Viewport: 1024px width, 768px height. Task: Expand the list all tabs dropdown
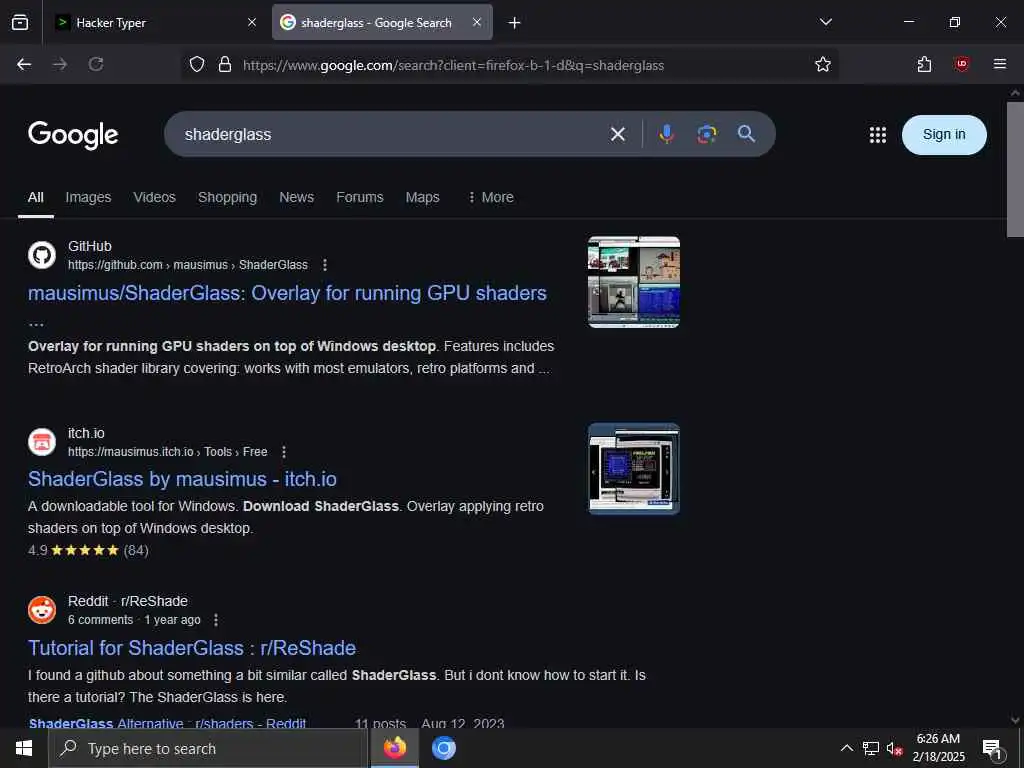[x=825, y=22]
